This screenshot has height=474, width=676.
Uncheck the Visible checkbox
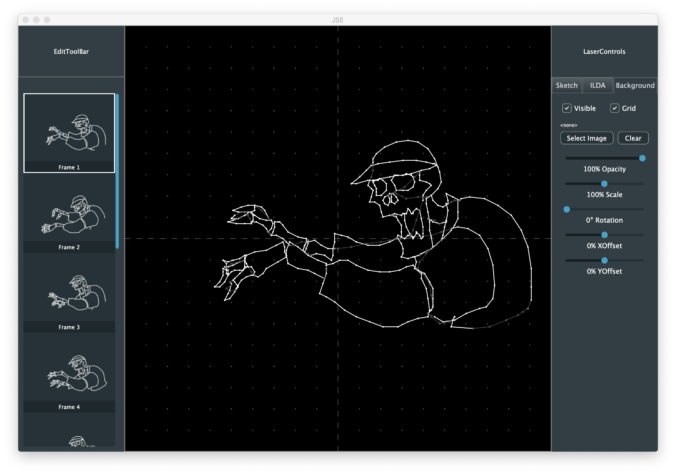567,108
